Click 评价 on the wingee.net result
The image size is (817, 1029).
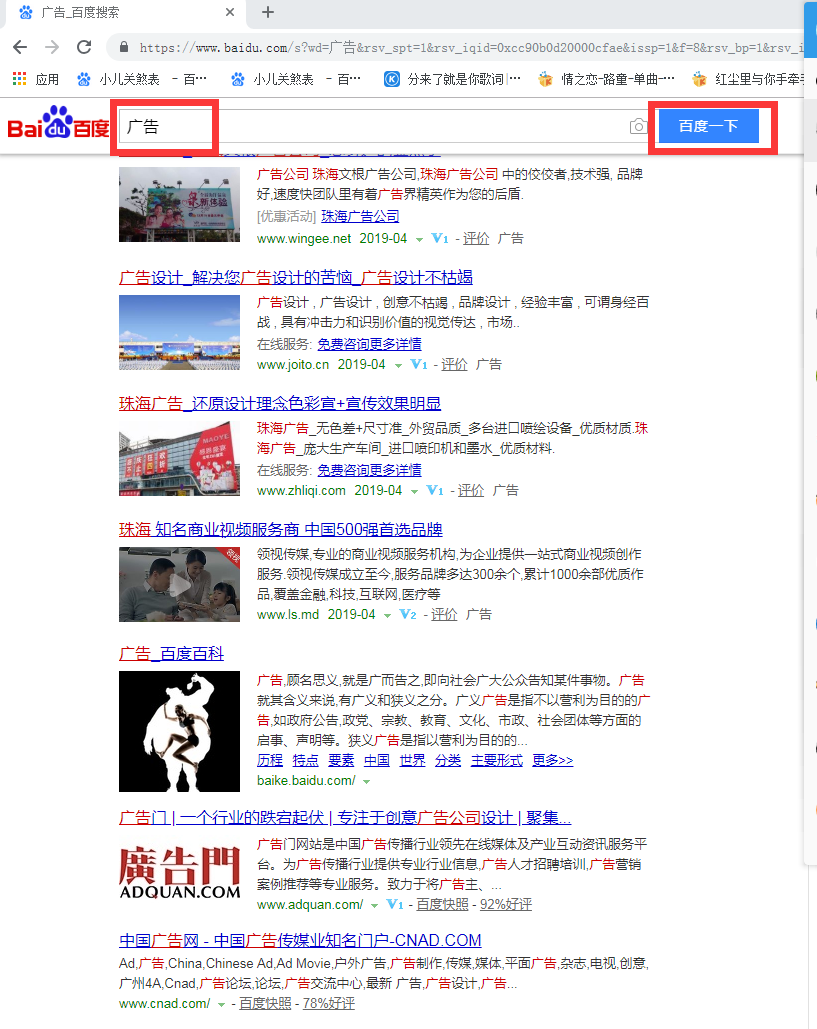[x=476, y=238]
